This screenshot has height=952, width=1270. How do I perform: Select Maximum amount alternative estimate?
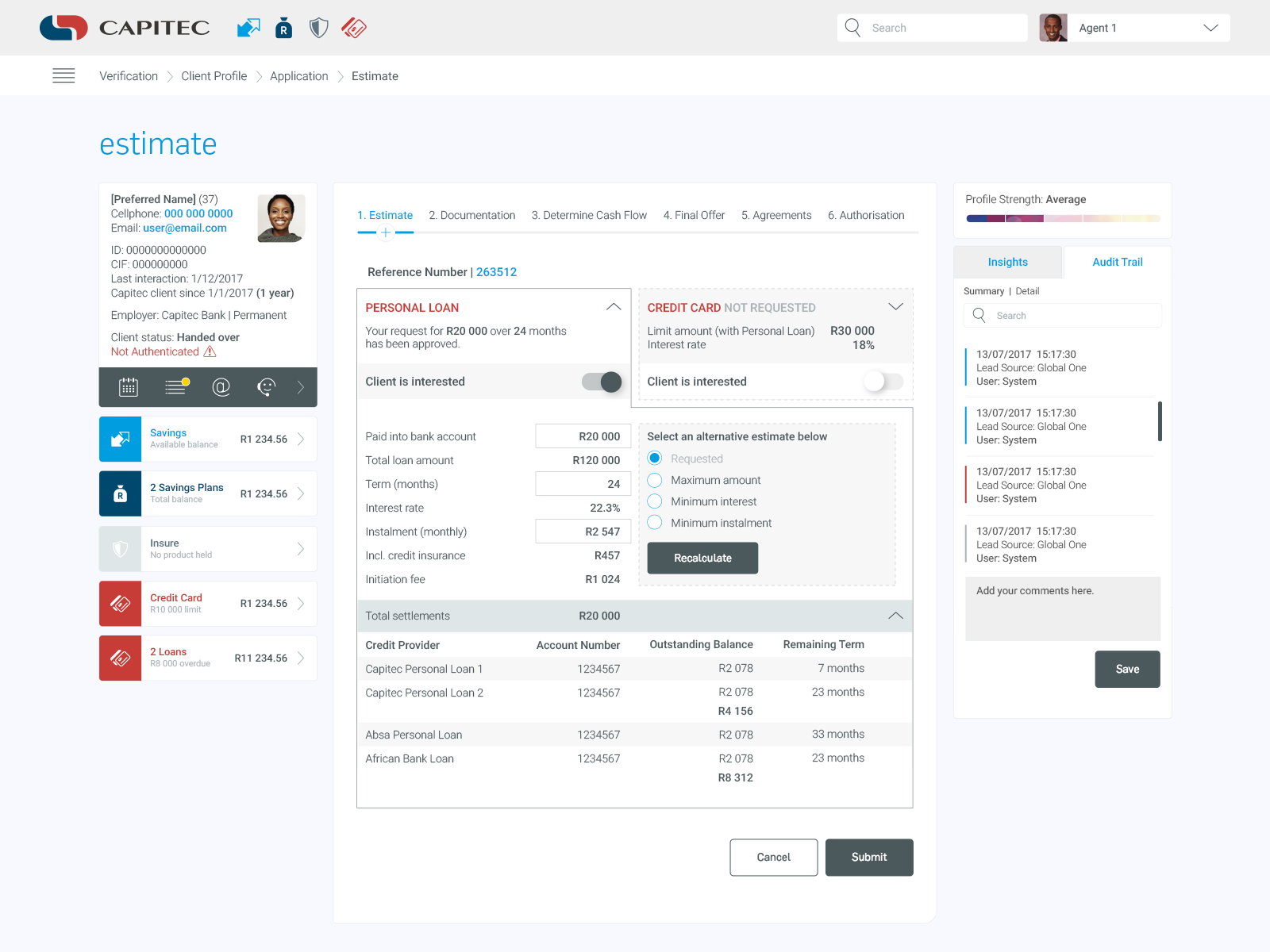click(x=655, y=480)
